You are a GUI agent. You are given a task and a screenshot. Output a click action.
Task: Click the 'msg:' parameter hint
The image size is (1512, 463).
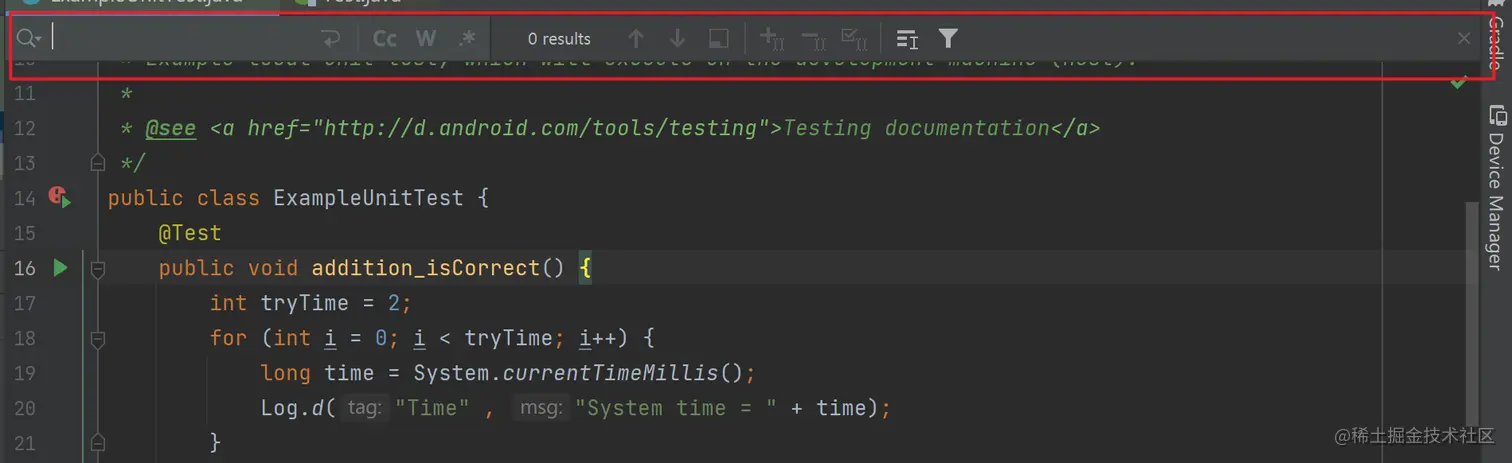pos(540,408)
